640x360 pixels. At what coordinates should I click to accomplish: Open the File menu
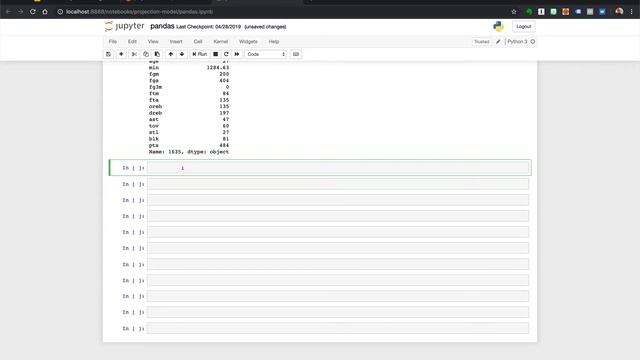coord(113,42)
